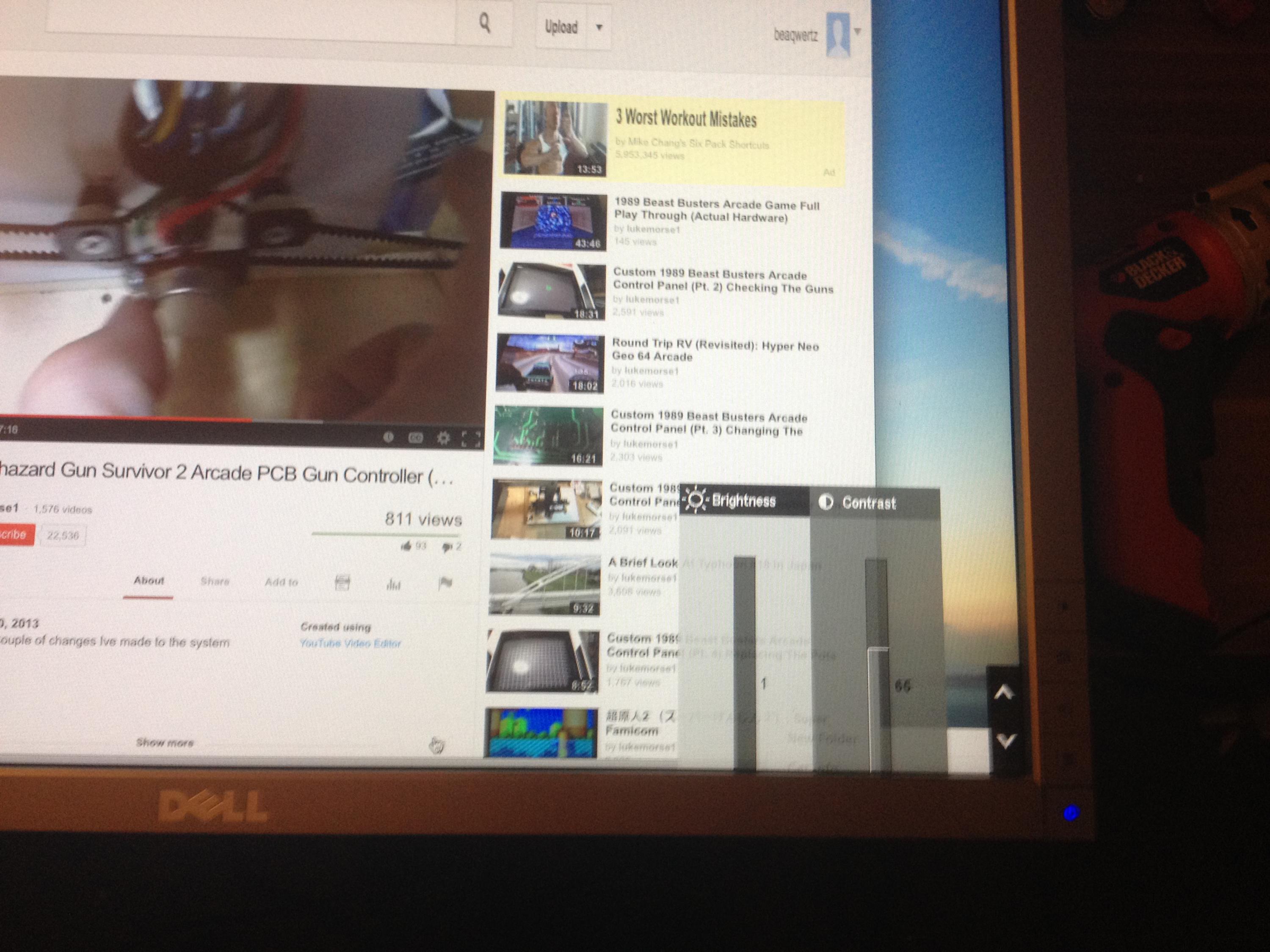Open Beast Busters Control Panel Pt. 2 video
The height and width of the screenshot is (952, 1270).
click(x=722, y=281)
